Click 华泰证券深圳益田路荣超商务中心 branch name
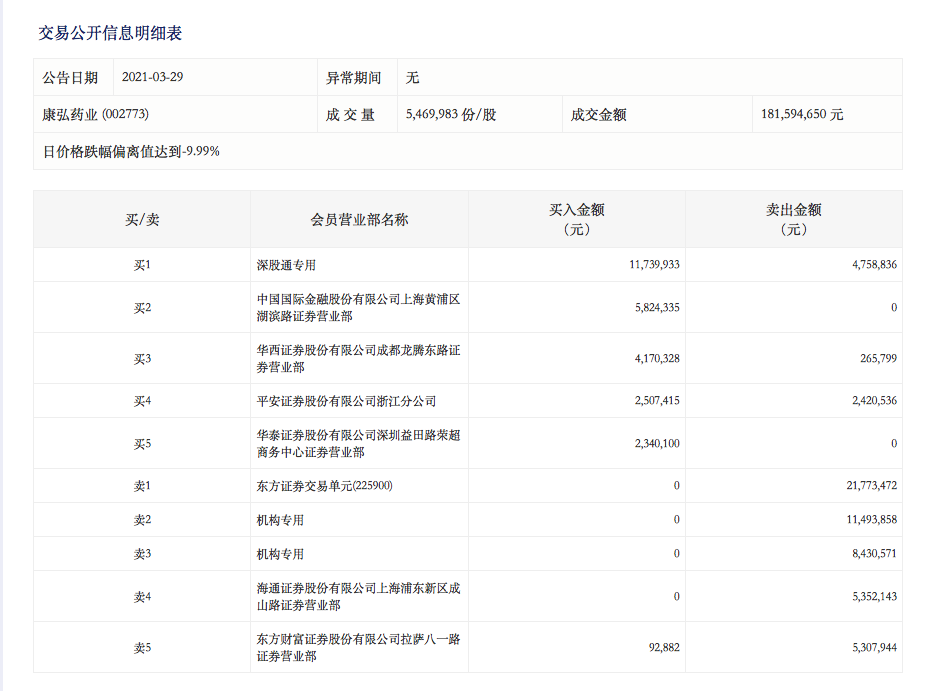Image resolution: width=932 pixels, height=691 pixels. (x=358, y=444)
